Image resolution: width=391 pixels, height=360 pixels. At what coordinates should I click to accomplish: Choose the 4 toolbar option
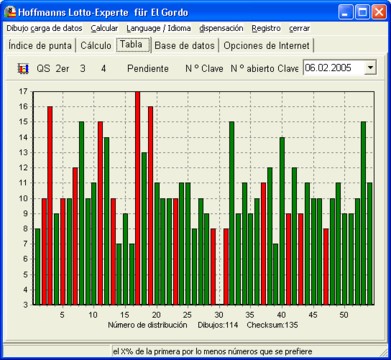[104, 69]
